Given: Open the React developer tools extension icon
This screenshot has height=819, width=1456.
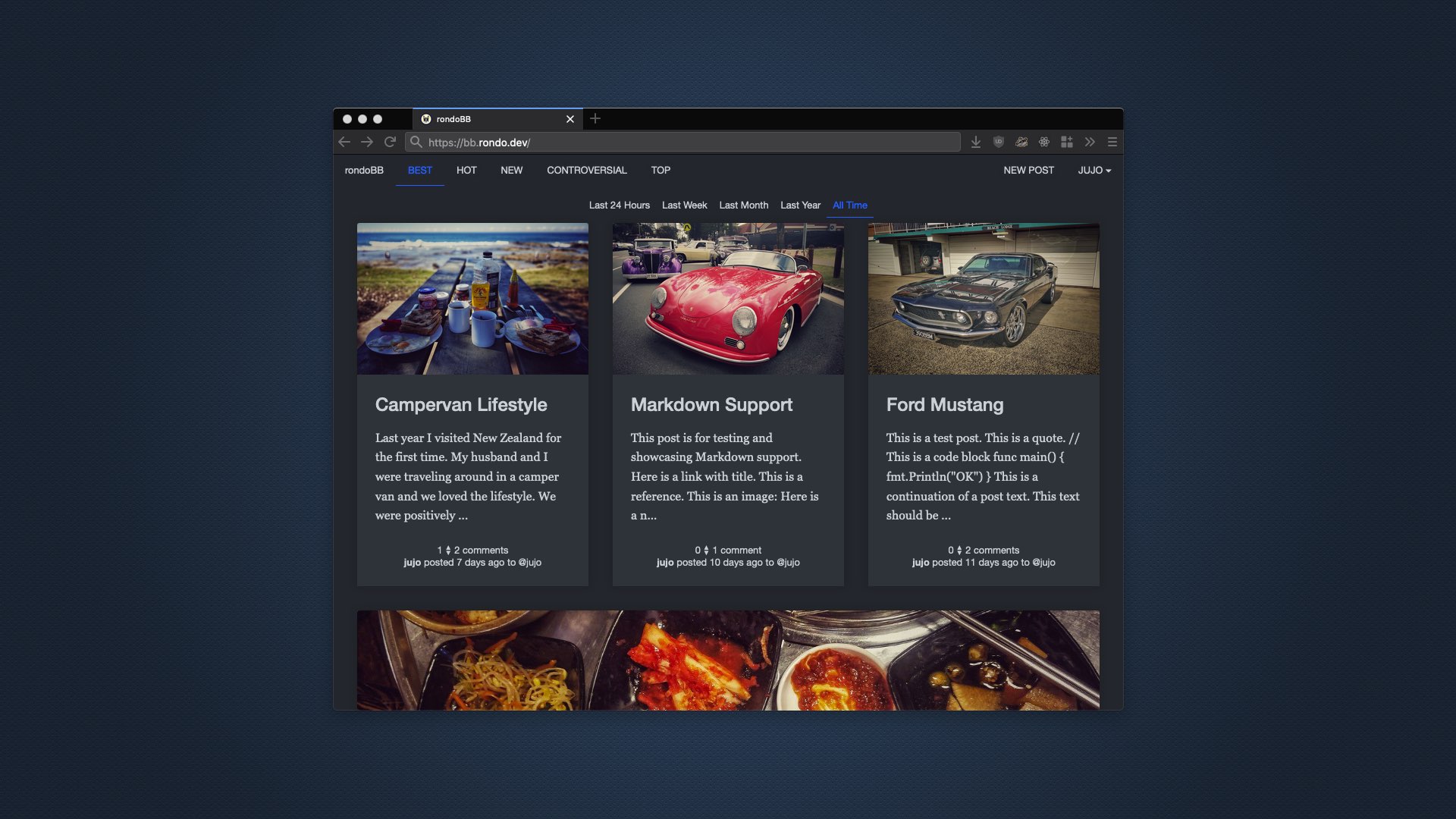Looking at the screenshot, I should 1044,142.
